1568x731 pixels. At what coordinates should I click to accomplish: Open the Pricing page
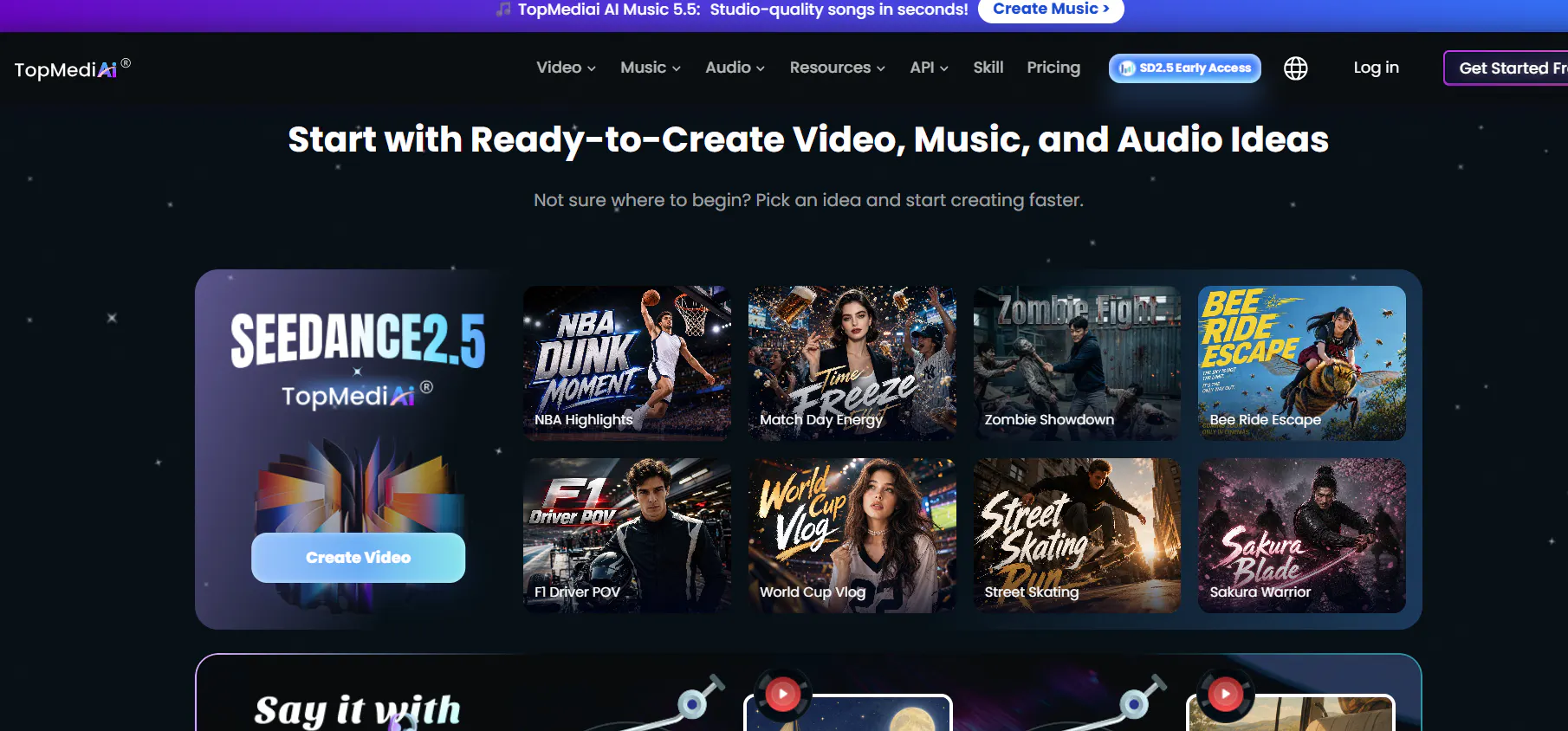pos(1053,68)
